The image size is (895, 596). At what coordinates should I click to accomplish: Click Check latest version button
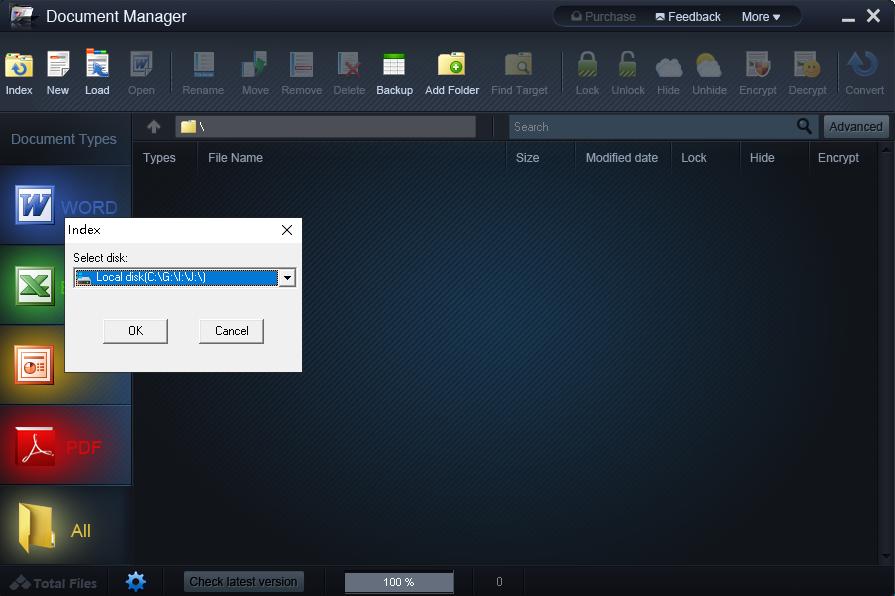[243, 582]
